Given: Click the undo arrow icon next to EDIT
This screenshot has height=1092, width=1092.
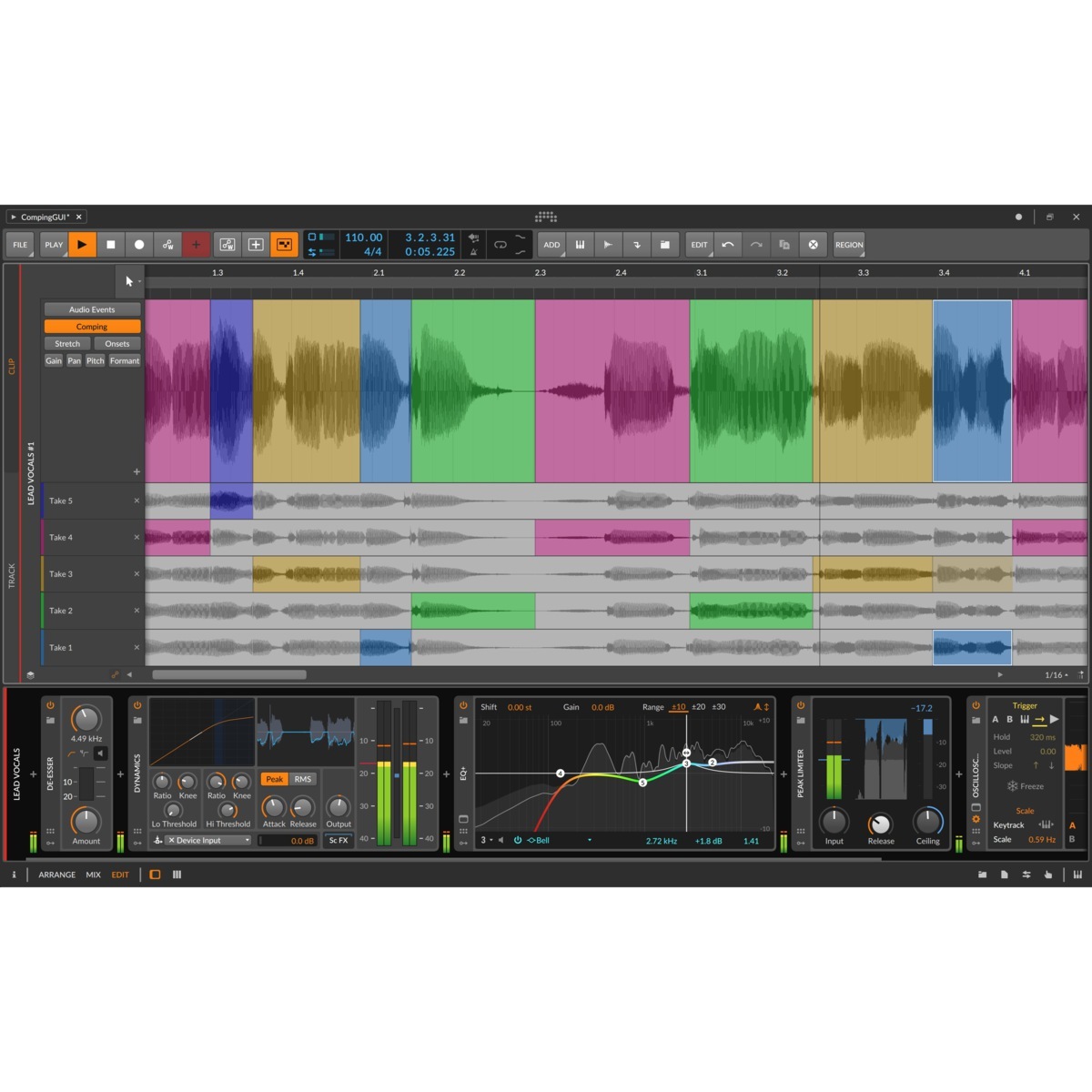Looking at the screenshot, I should click(x=729, y=244).
